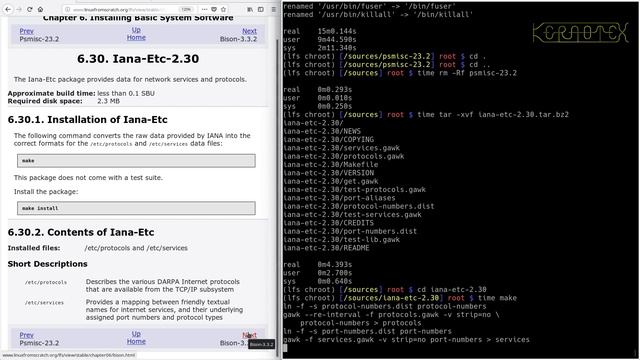
Task: Show site information icon in address bar
Action: coord(68,9)
